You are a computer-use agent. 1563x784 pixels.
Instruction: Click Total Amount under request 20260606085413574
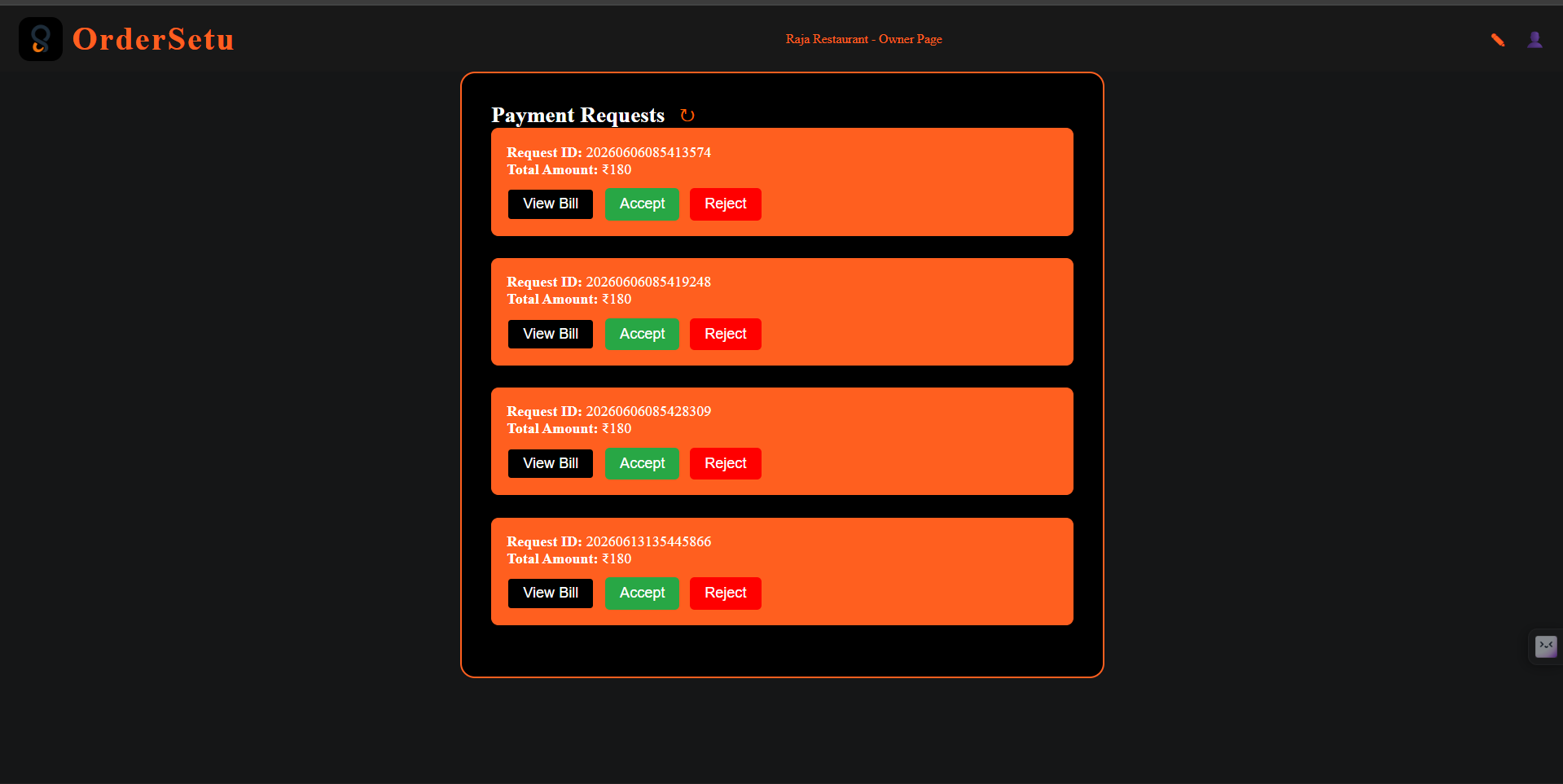(x=569, y=169)
